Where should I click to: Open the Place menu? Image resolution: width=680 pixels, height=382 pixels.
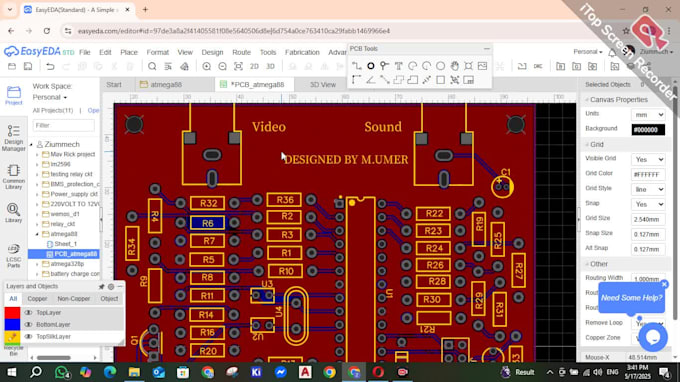pyautogui.click(x=129, y=52)
